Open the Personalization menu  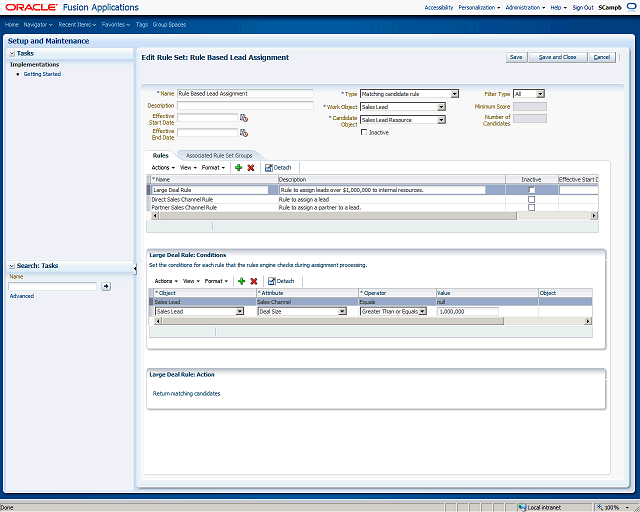479,7
